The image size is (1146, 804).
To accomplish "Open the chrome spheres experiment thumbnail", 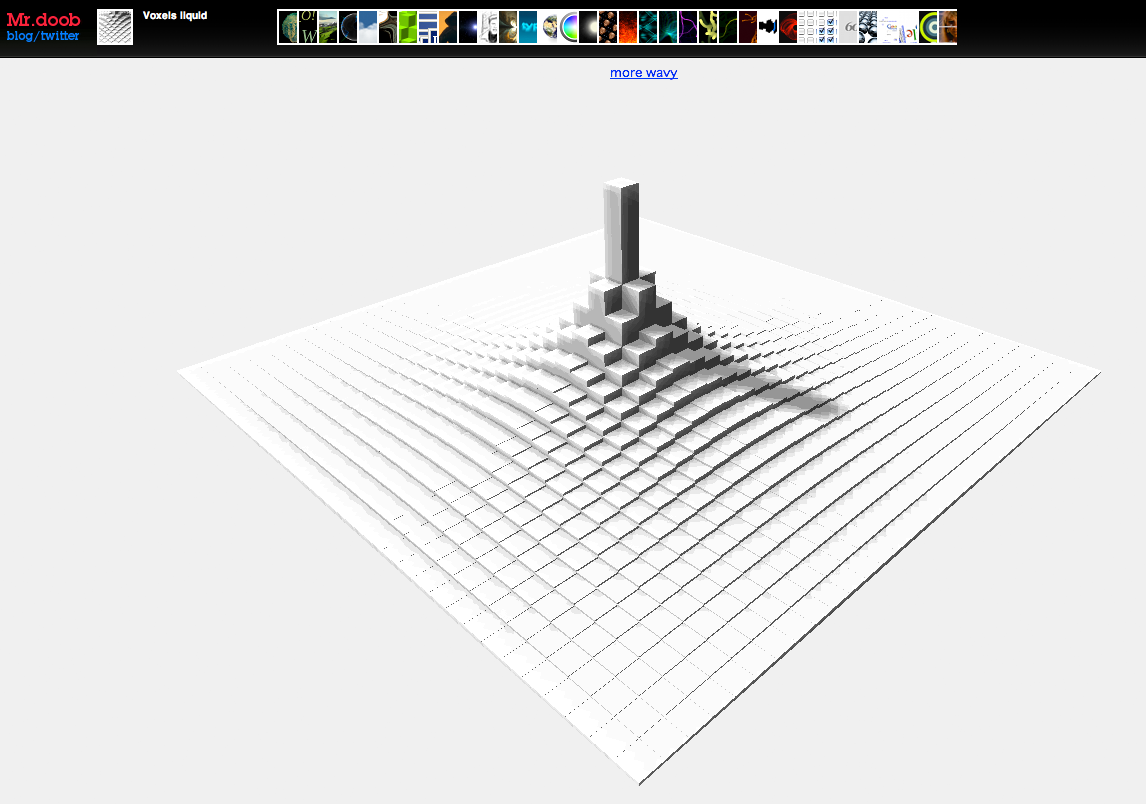I will click(868, 27).
